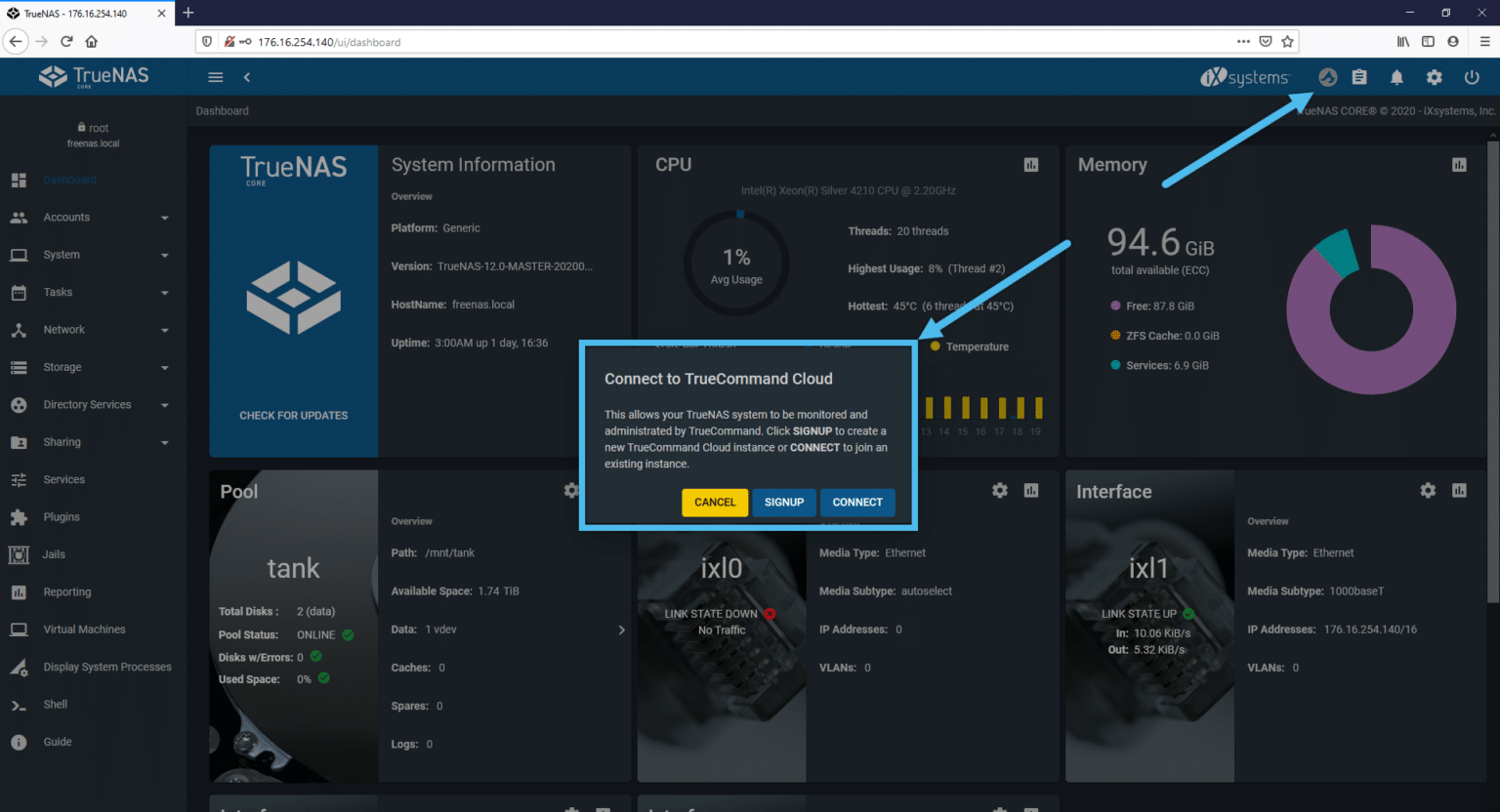Expand the Network menu

94,330
